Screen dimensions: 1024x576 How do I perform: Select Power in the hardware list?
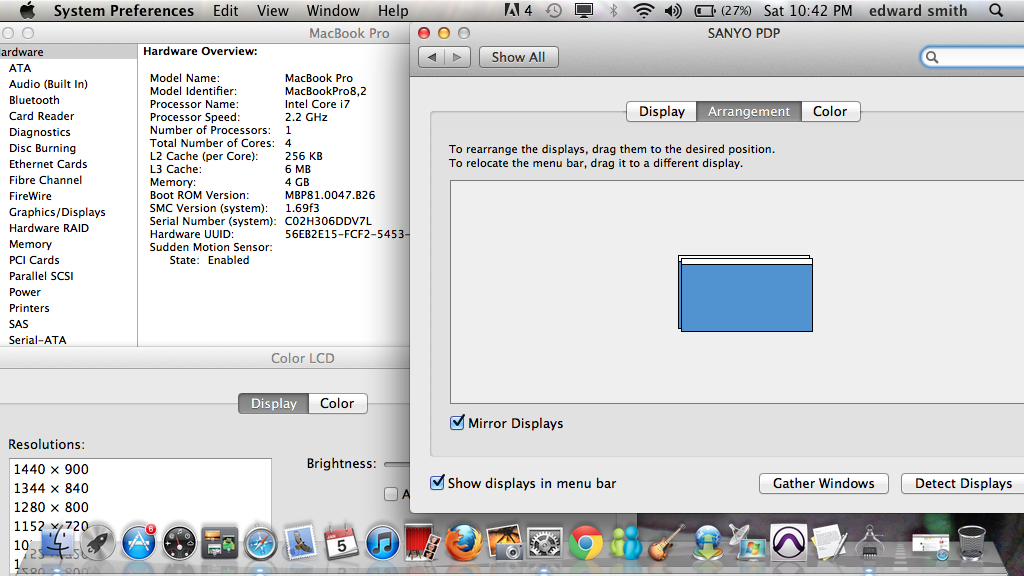pos(25,292)
